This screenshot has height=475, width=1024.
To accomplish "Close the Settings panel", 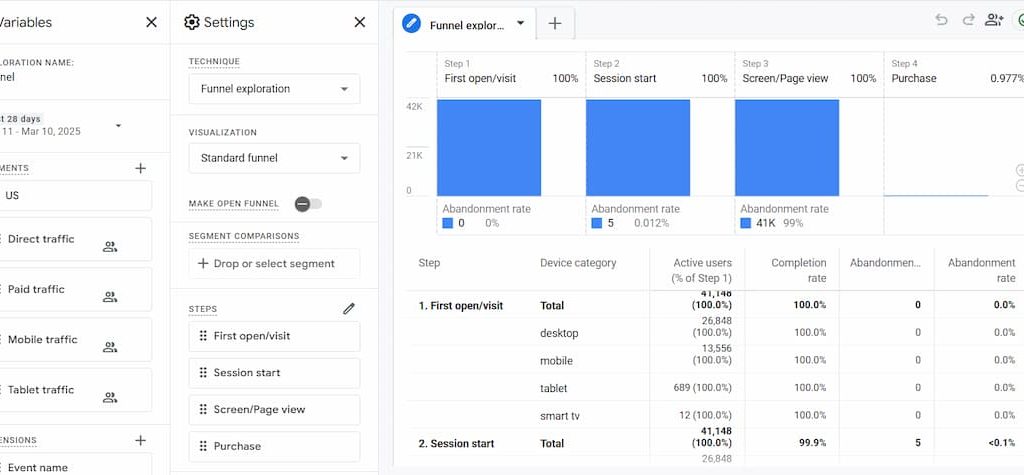I will [x=360, y=22].
